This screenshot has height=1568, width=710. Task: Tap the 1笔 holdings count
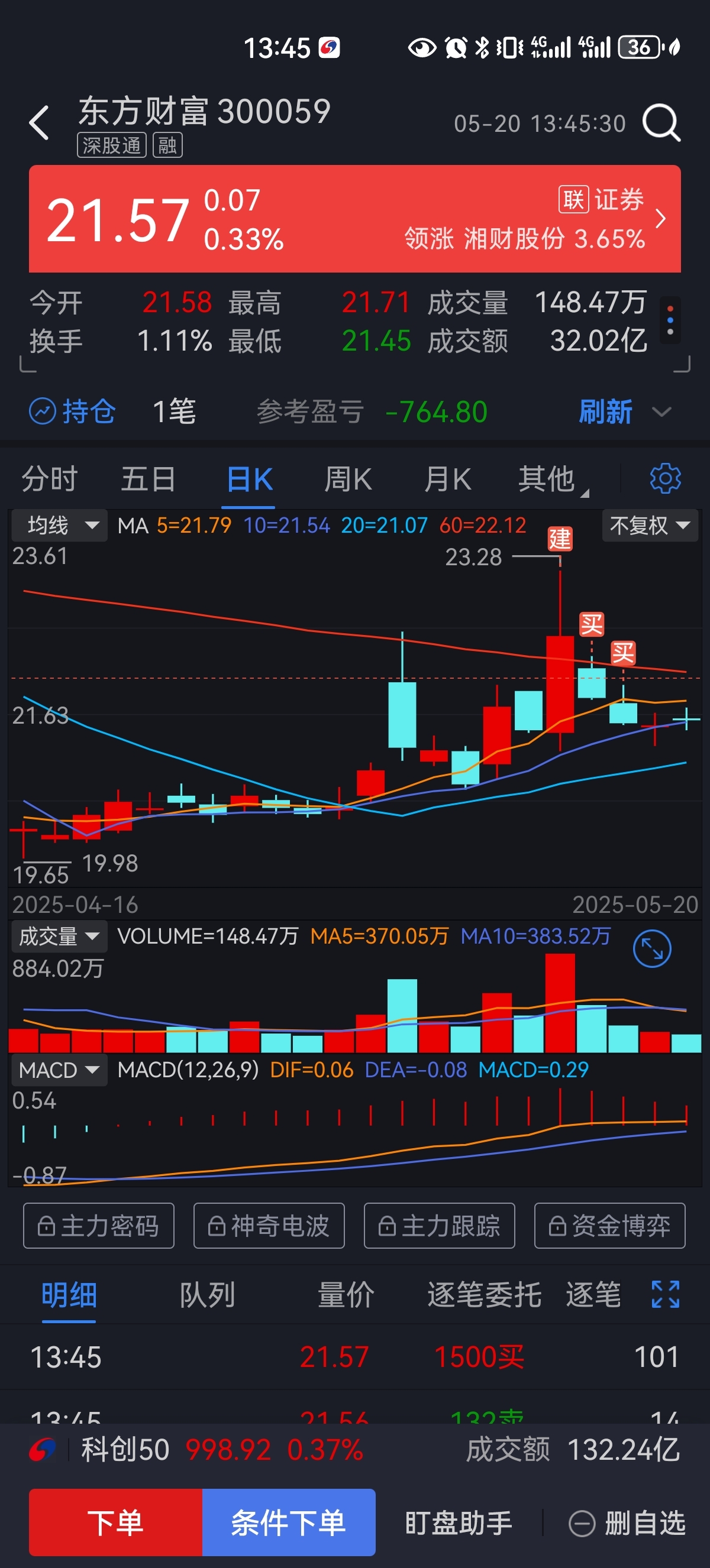point(174,412)
